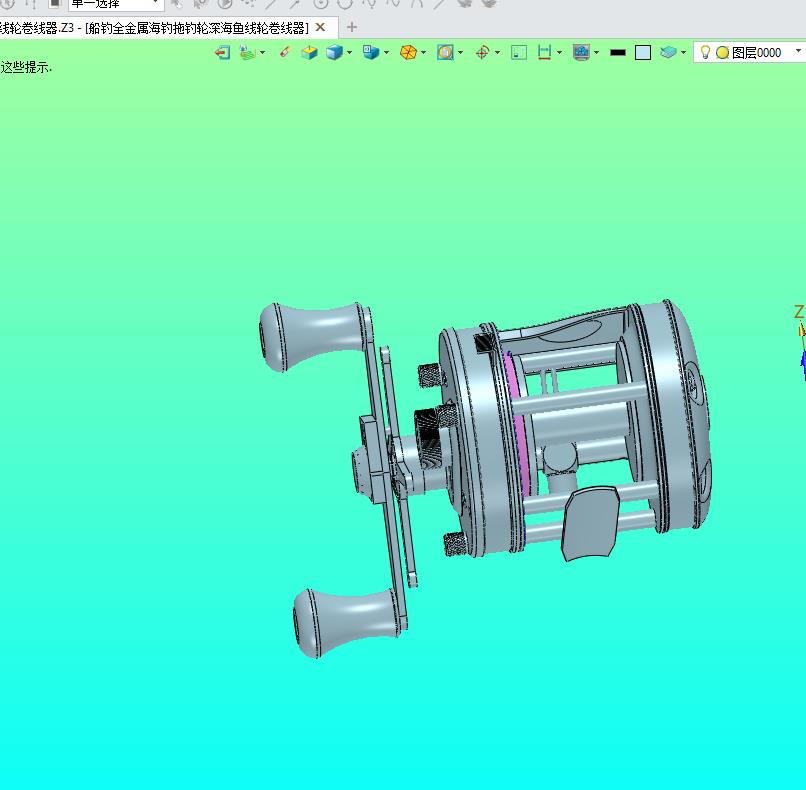This screenshot has height=790, width=806.
Task: Click the green square frame icon
Action: pos(519,52)
